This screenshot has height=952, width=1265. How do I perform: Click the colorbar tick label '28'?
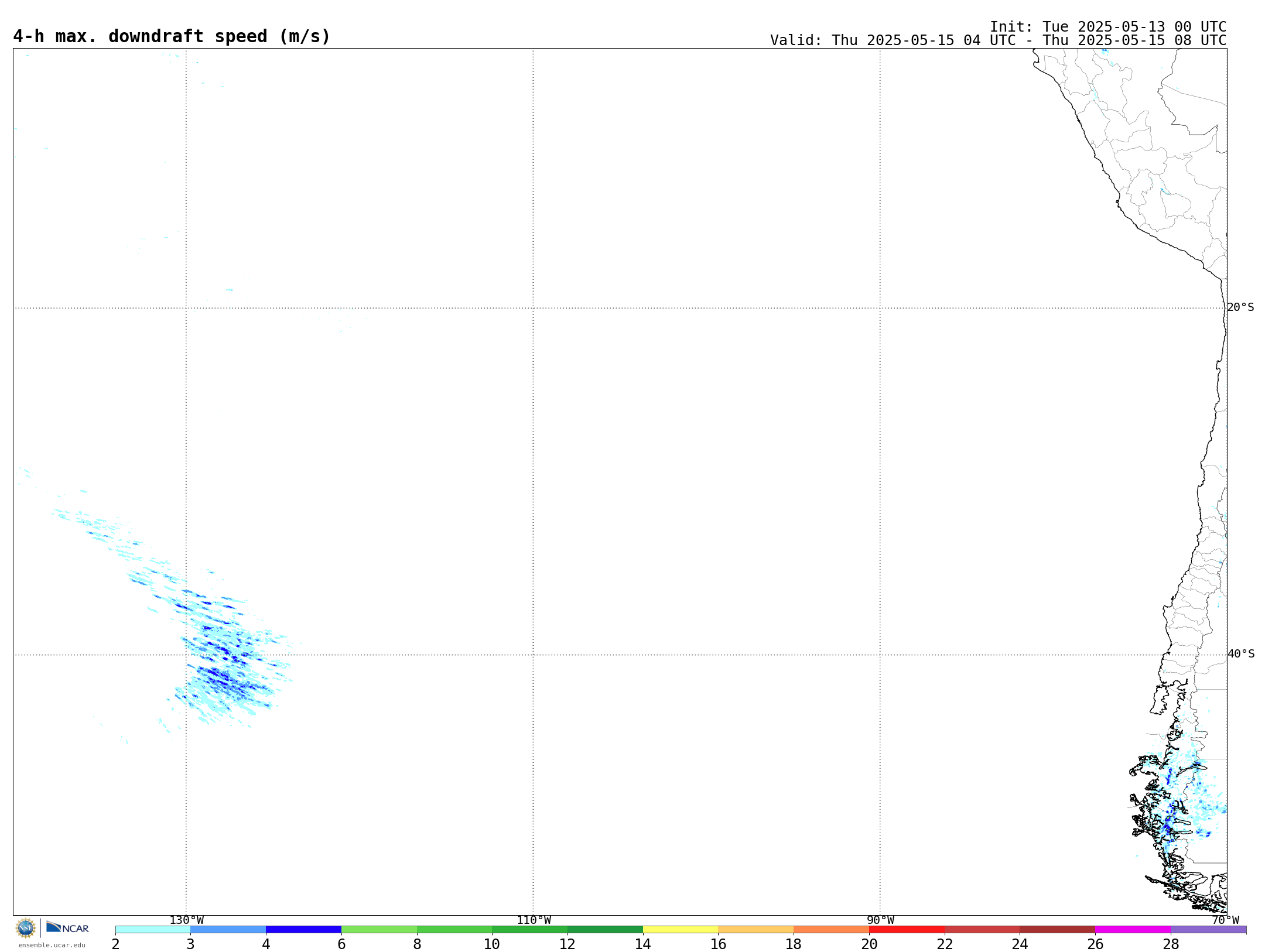coord(1171,944)
